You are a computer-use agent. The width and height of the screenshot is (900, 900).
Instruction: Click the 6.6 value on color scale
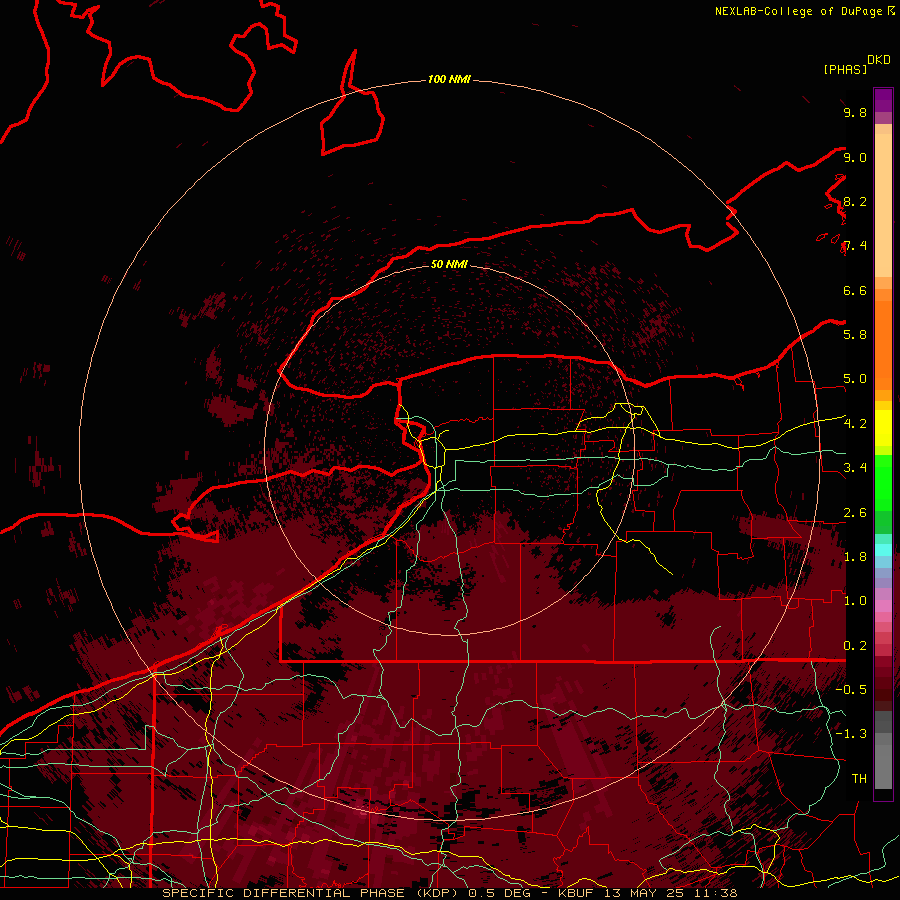click(x=855, y=290)
